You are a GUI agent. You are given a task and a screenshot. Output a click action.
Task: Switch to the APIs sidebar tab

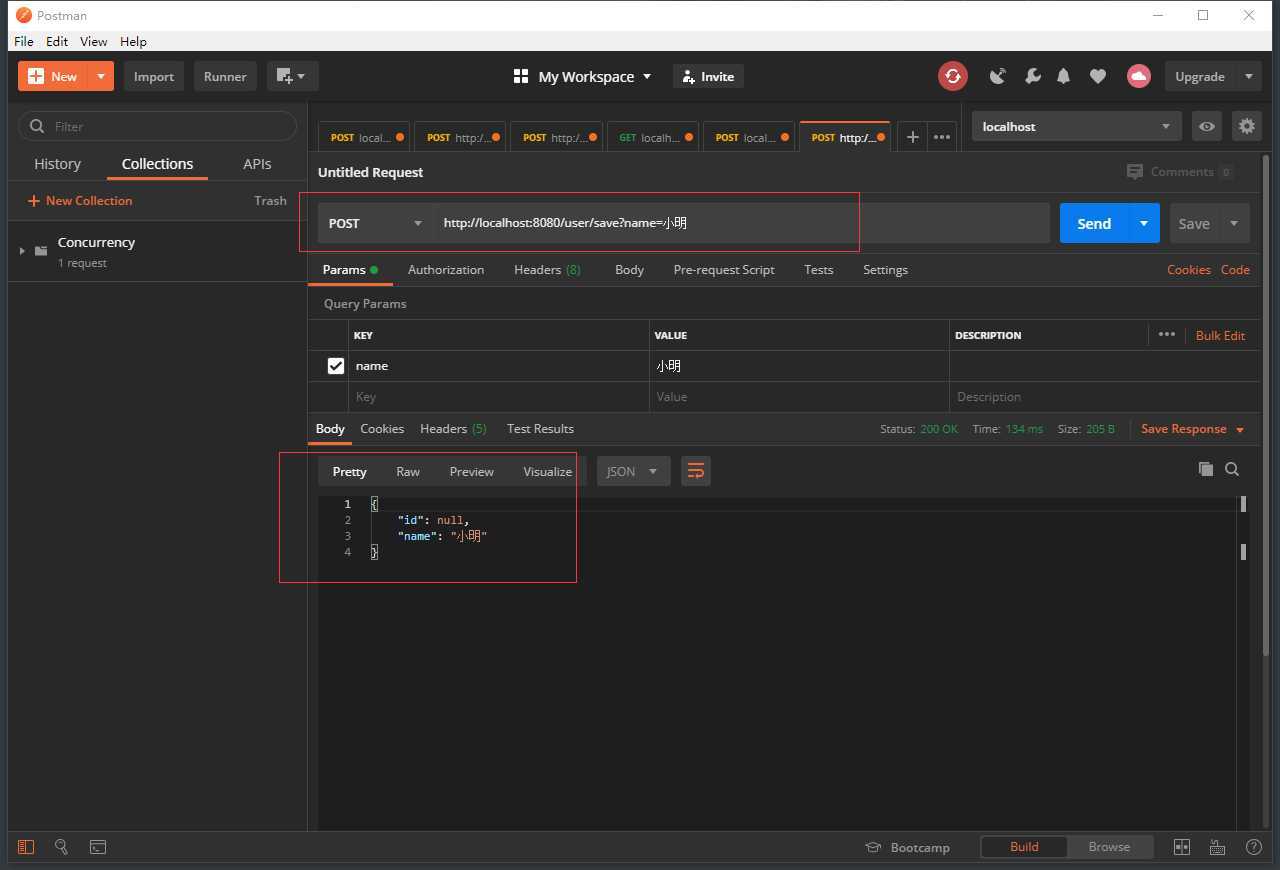click(x=257, y=164)
